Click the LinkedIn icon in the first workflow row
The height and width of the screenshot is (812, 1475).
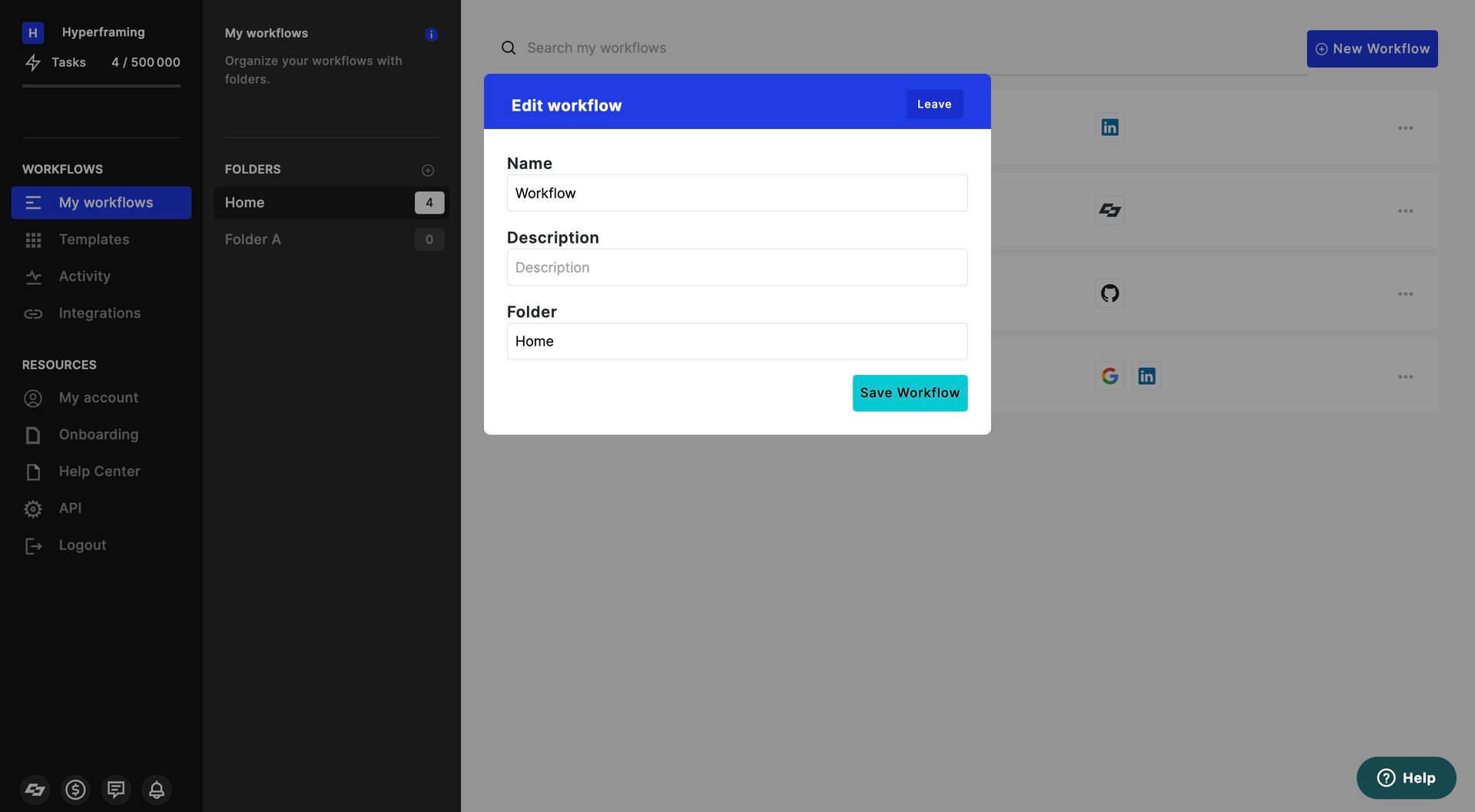[x=1109, y=127]
